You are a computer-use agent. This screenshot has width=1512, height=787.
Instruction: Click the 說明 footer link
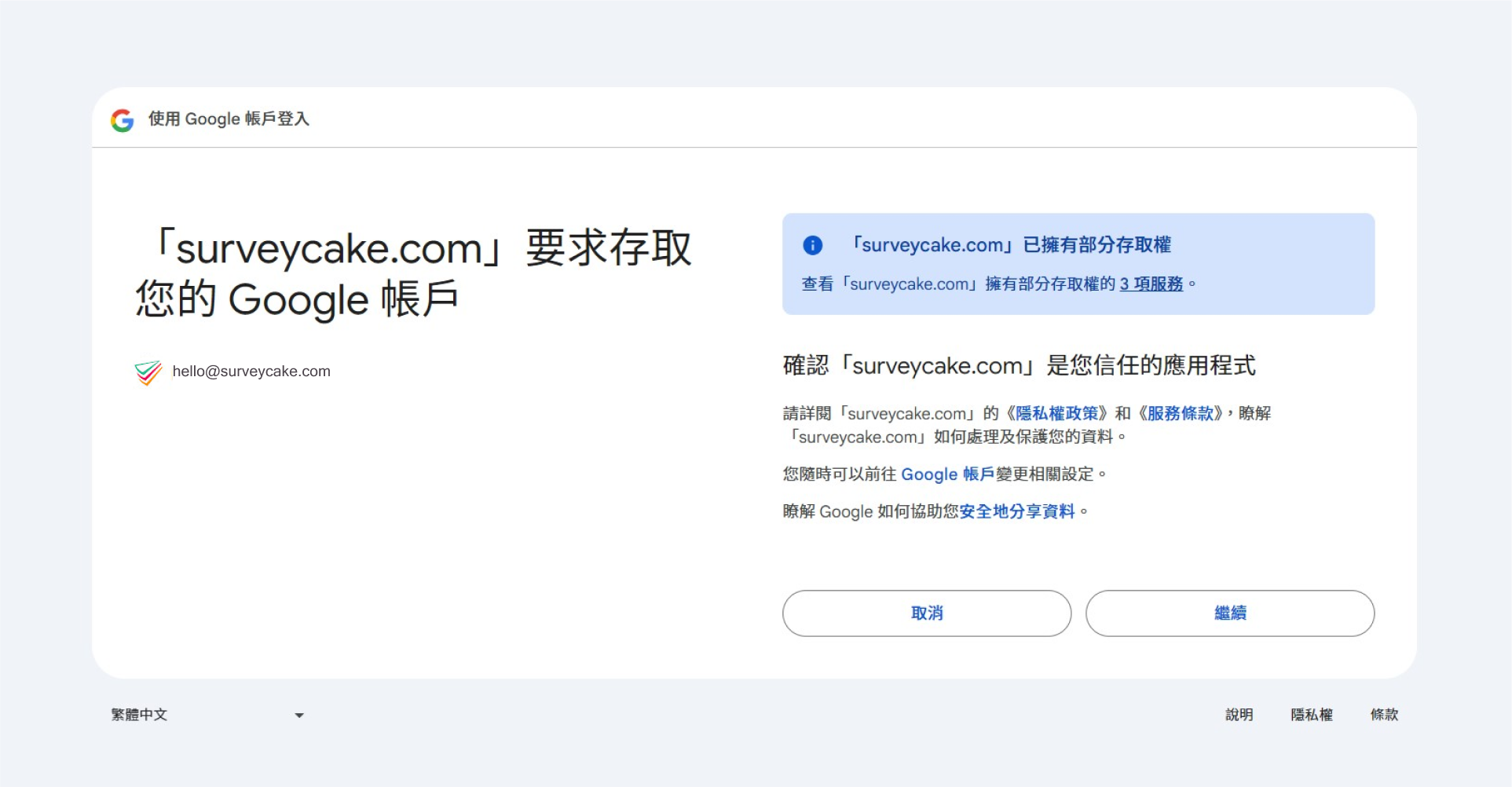[x=1241, y=715]
